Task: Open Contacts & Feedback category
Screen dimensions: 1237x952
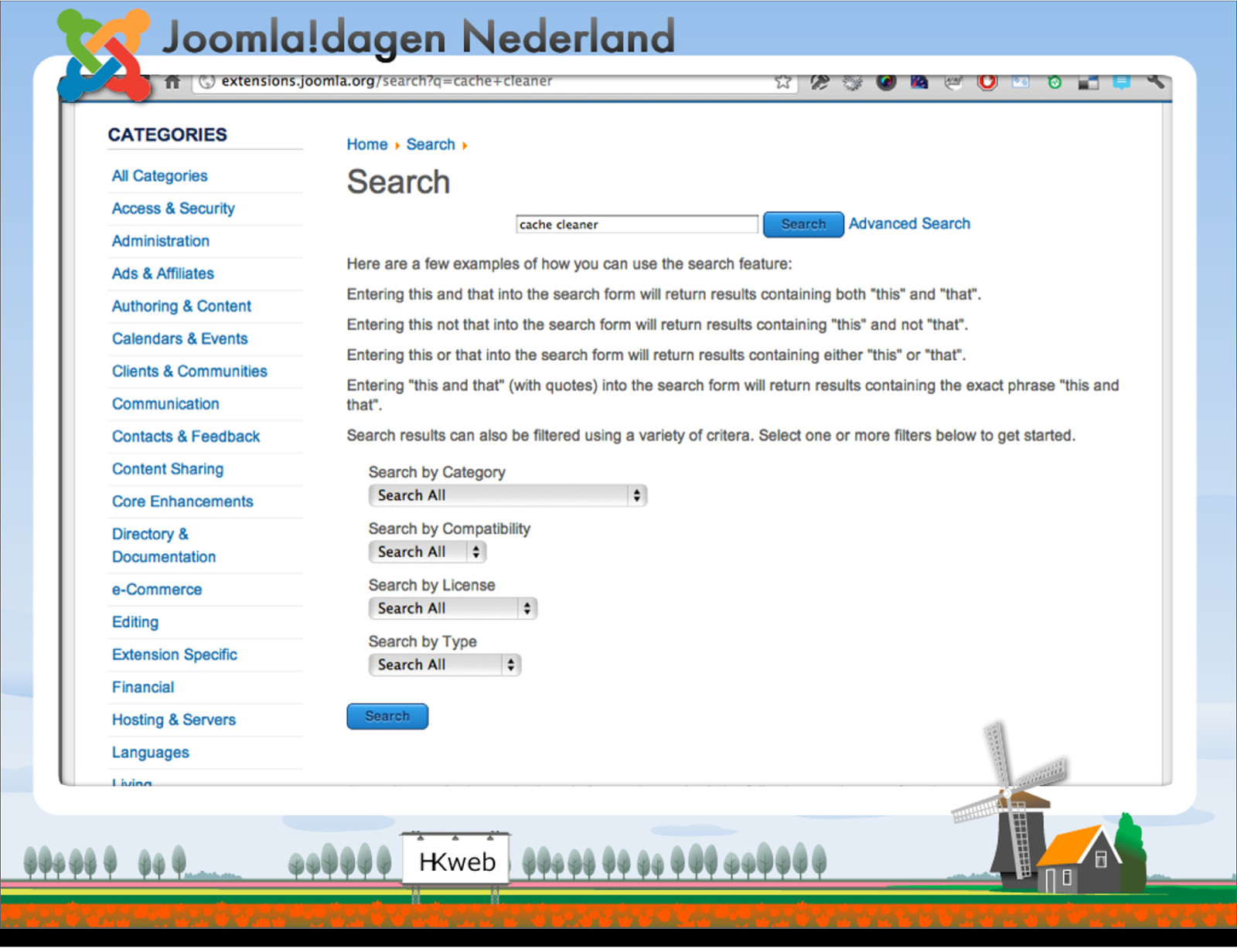Action: tap(186, 437)
